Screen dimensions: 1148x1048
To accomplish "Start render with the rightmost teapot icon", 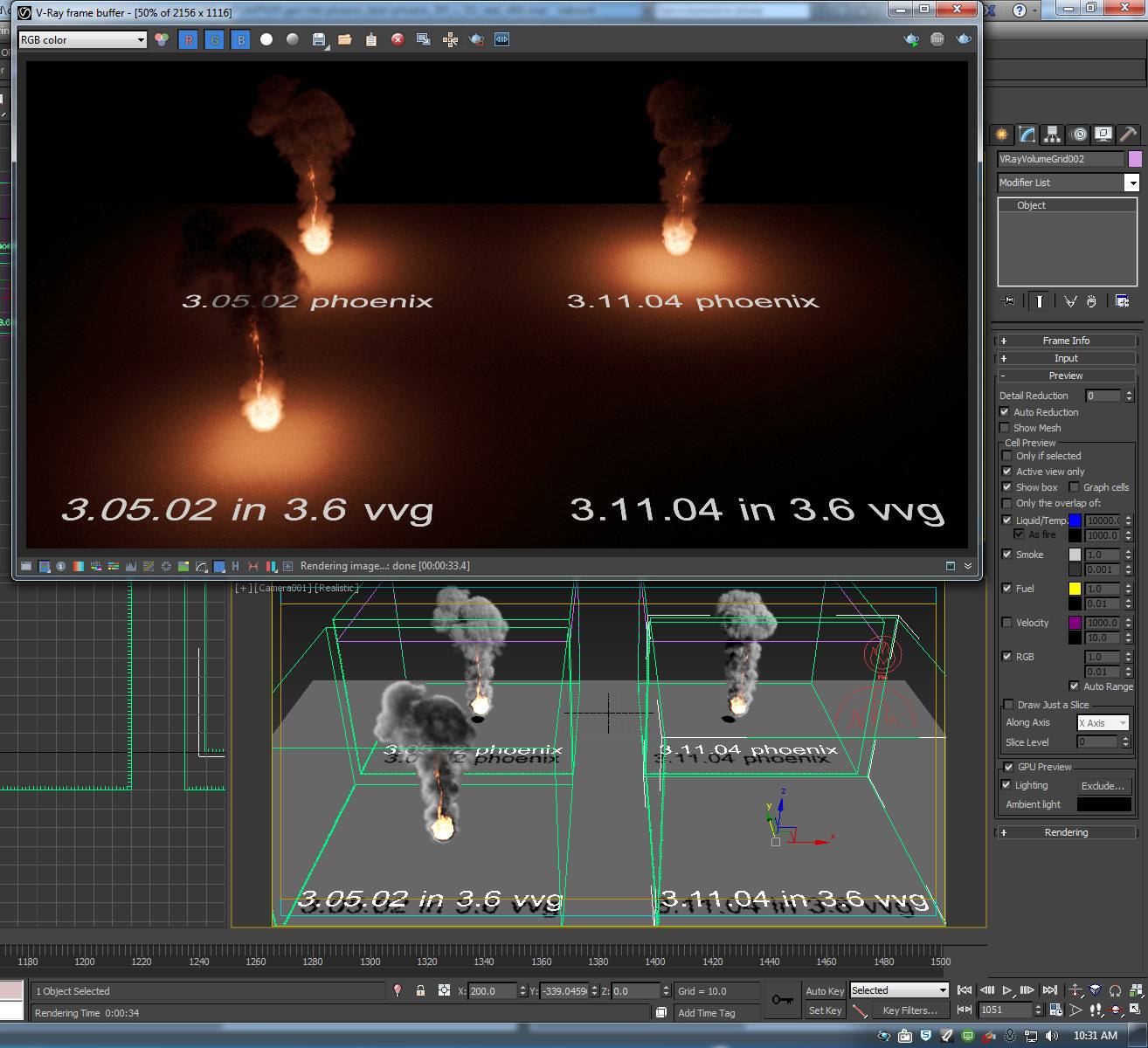I will (964, 40).
